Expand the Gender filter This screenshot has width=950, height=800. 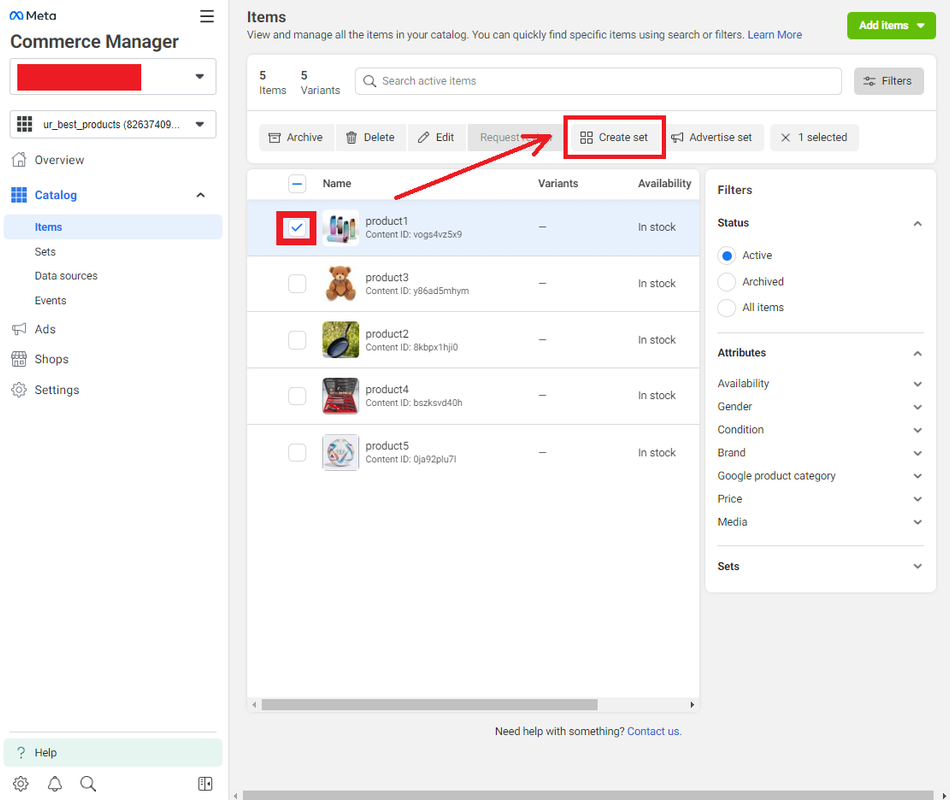(x=917, y=407)
